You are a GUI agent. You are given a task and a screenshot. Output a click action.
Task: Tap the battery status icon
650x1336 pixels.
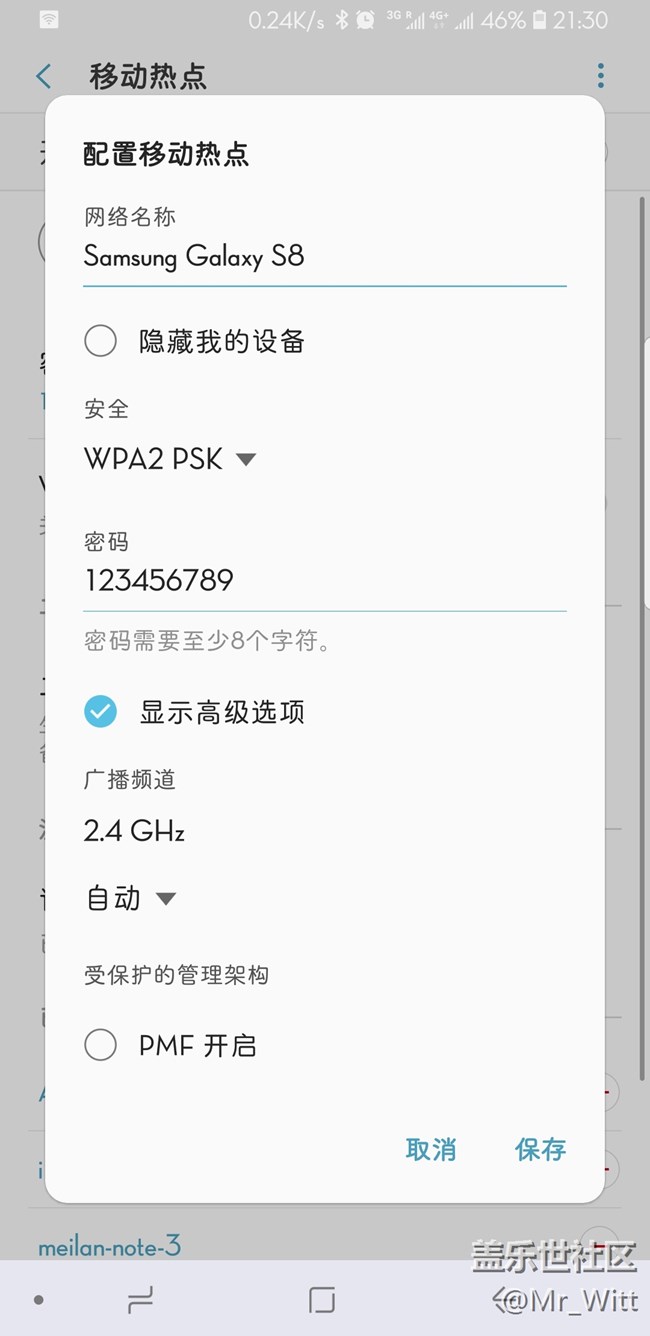pyautogui.click(x=540, y=20)
